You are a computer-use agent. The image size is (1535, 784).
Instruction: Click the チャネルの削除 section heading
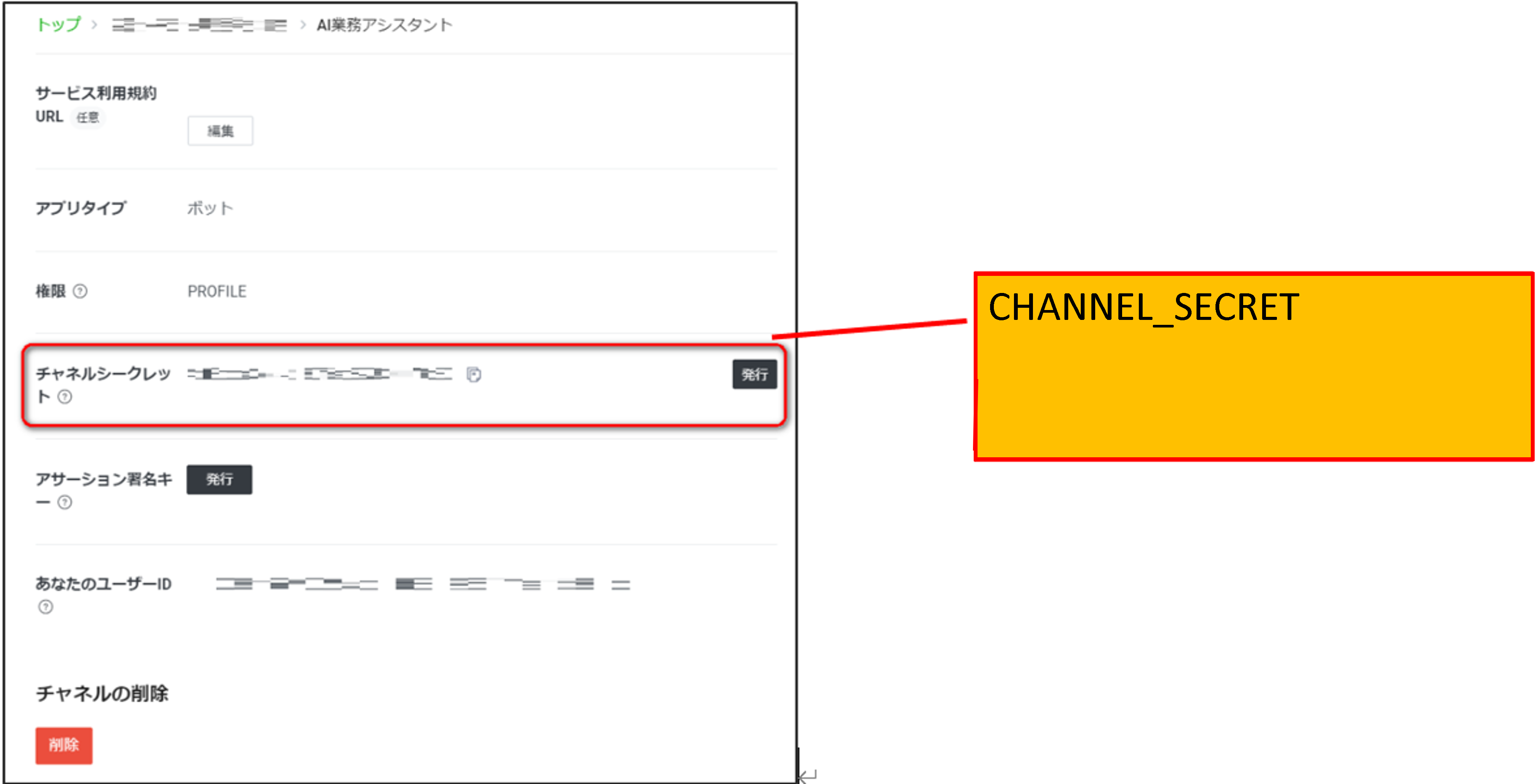(x=102, y=693)
